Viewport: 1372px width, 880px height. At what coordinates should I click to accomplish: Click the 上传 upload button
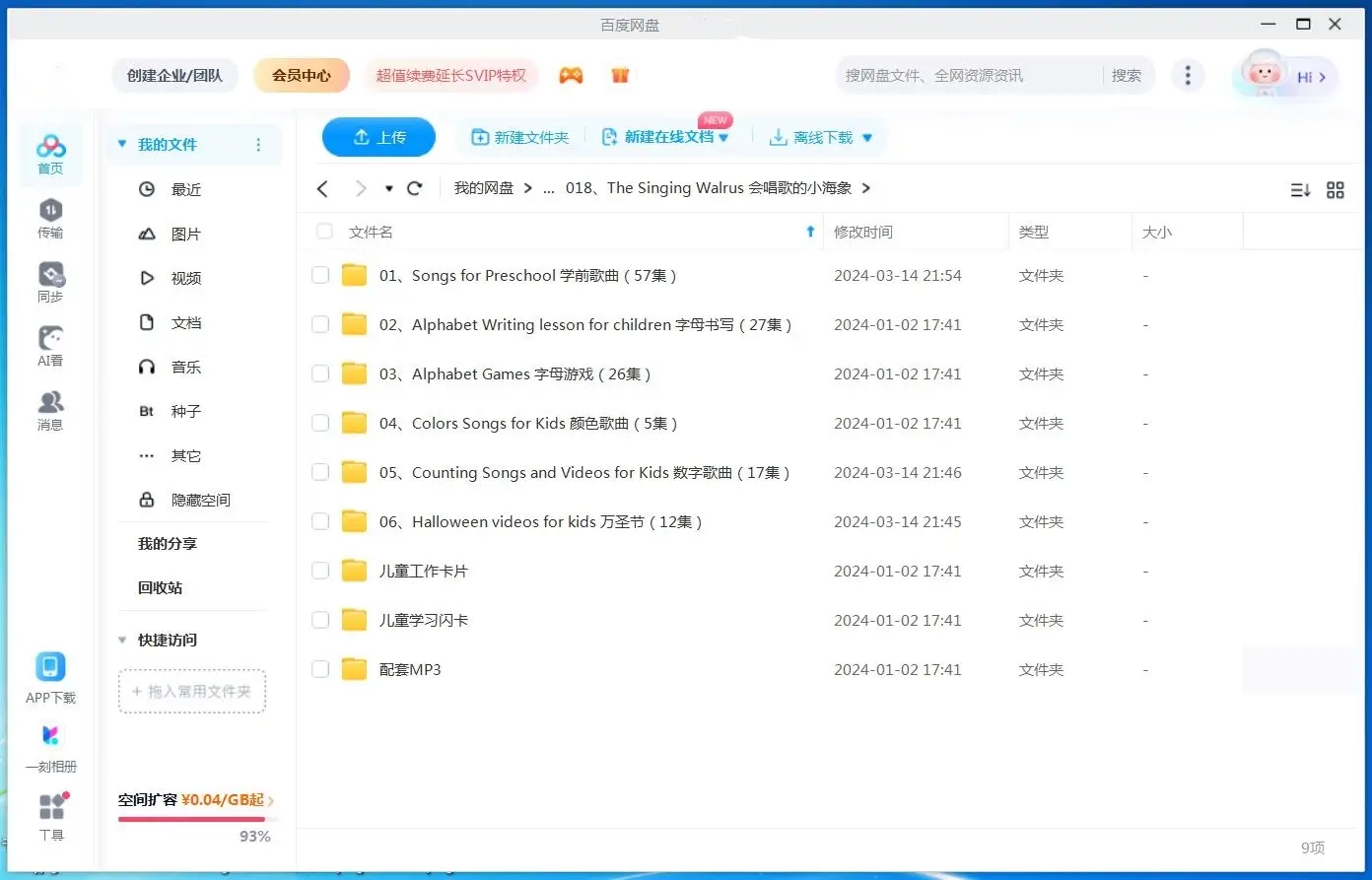click(x=378, y=137)
